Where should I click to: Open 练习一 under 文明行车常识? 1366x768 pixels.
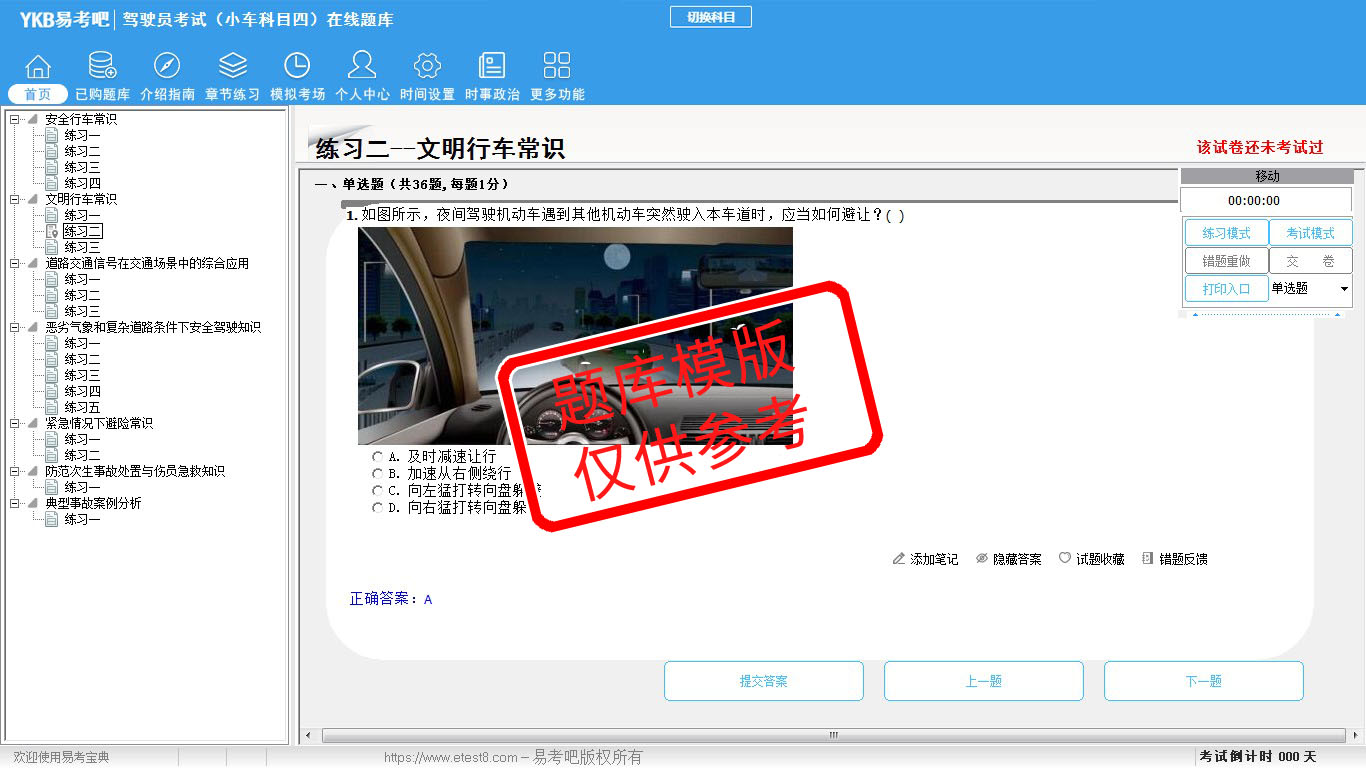click(82, 216)
